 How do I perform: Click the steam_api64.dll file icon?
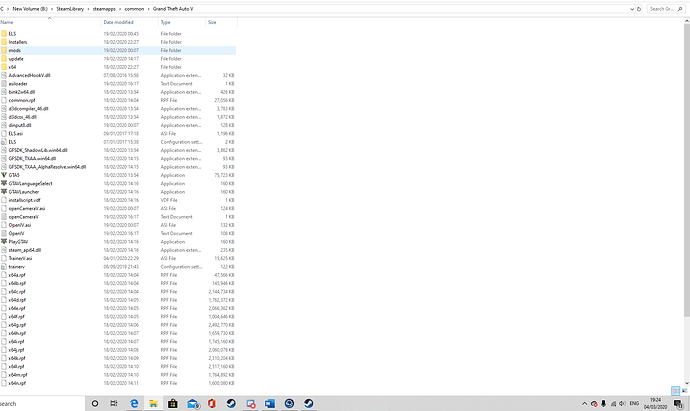click(x=4, y=250)
